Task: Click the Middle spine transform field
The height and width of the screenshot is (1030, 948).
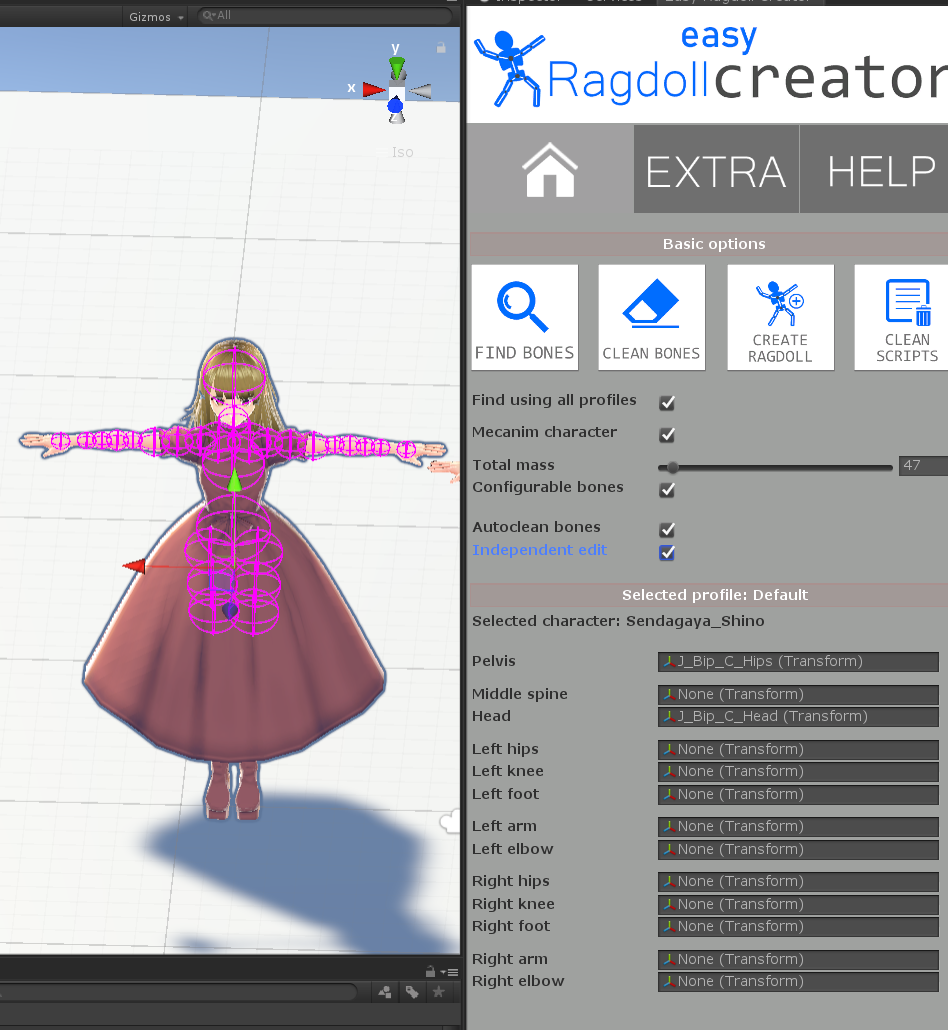Action: tap(798, 694)
